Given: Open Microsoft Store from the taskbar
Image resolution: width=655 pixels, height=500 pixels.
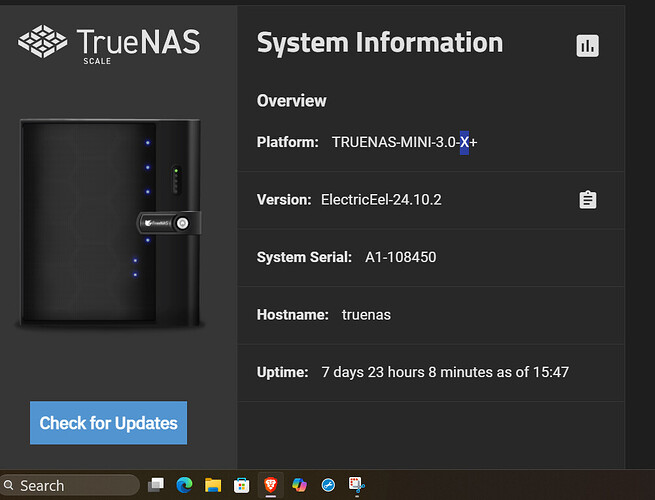Looking at the screenshot, I should pyautogui.click(x=241, y=485).
